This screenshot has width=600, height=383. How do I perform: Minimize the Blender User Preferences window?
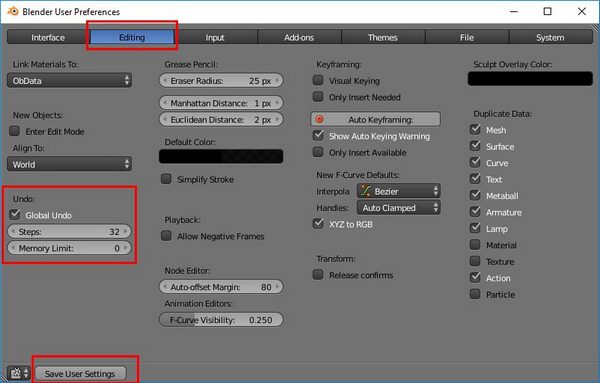pos(514,11)
